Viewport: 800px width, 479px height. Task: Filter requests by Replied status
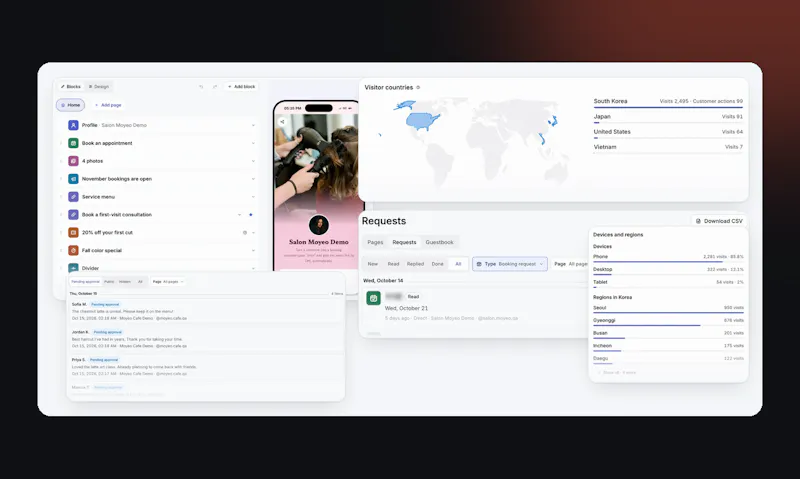point(415,264)
